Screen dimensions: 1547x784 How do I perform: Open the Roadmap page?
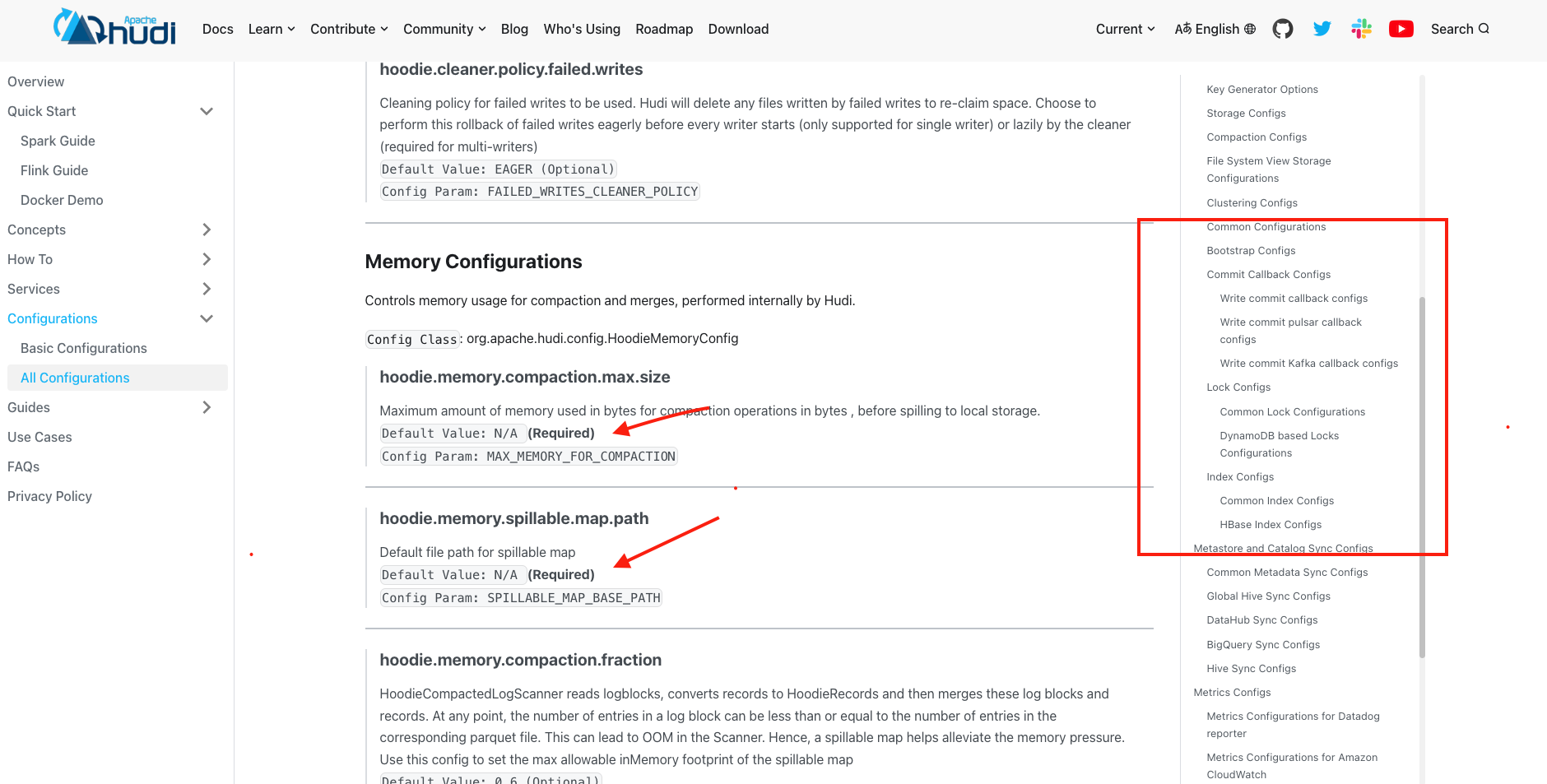click(x=664, y=29)
